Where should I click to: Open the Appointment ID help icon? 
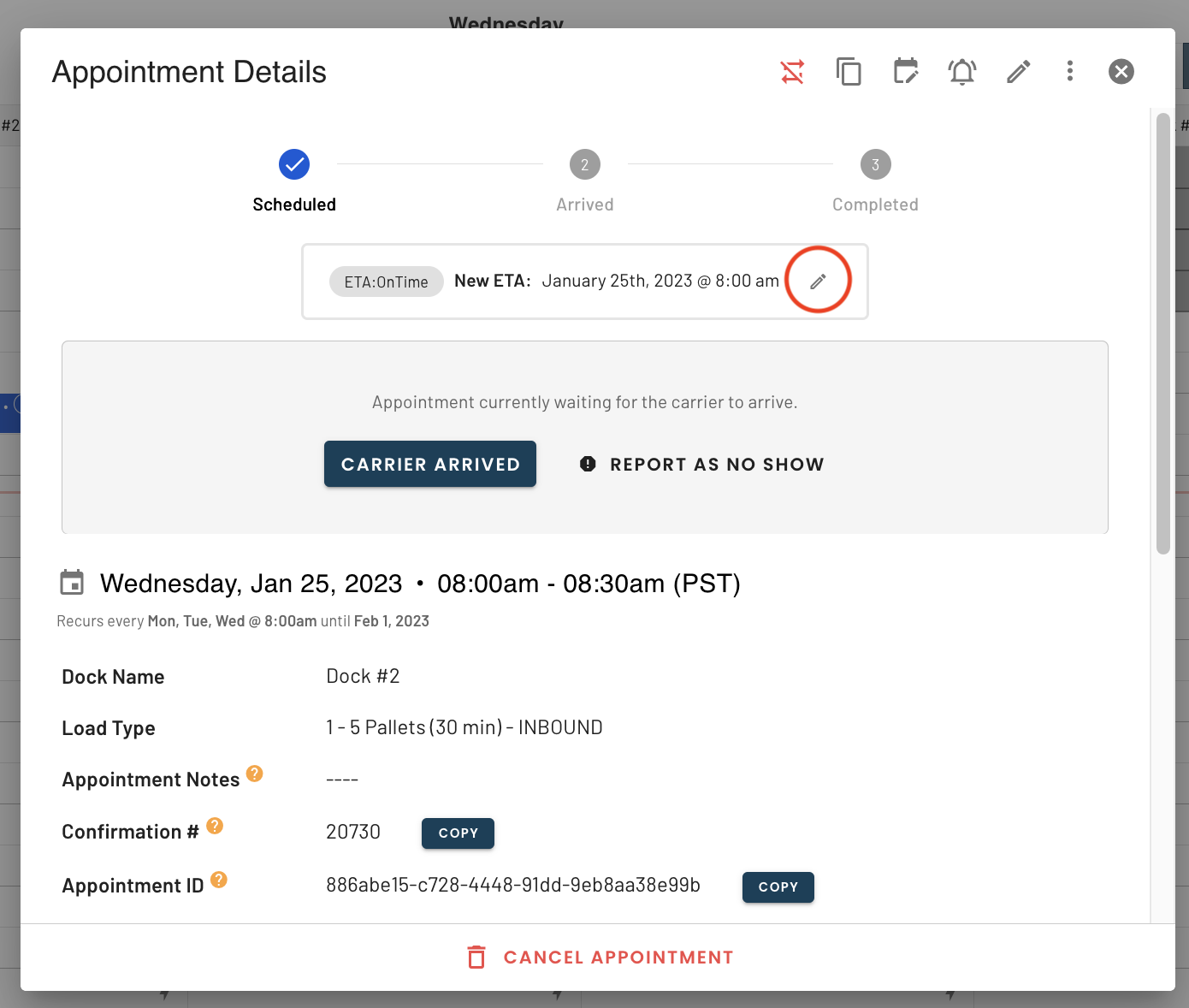(219, 880)
